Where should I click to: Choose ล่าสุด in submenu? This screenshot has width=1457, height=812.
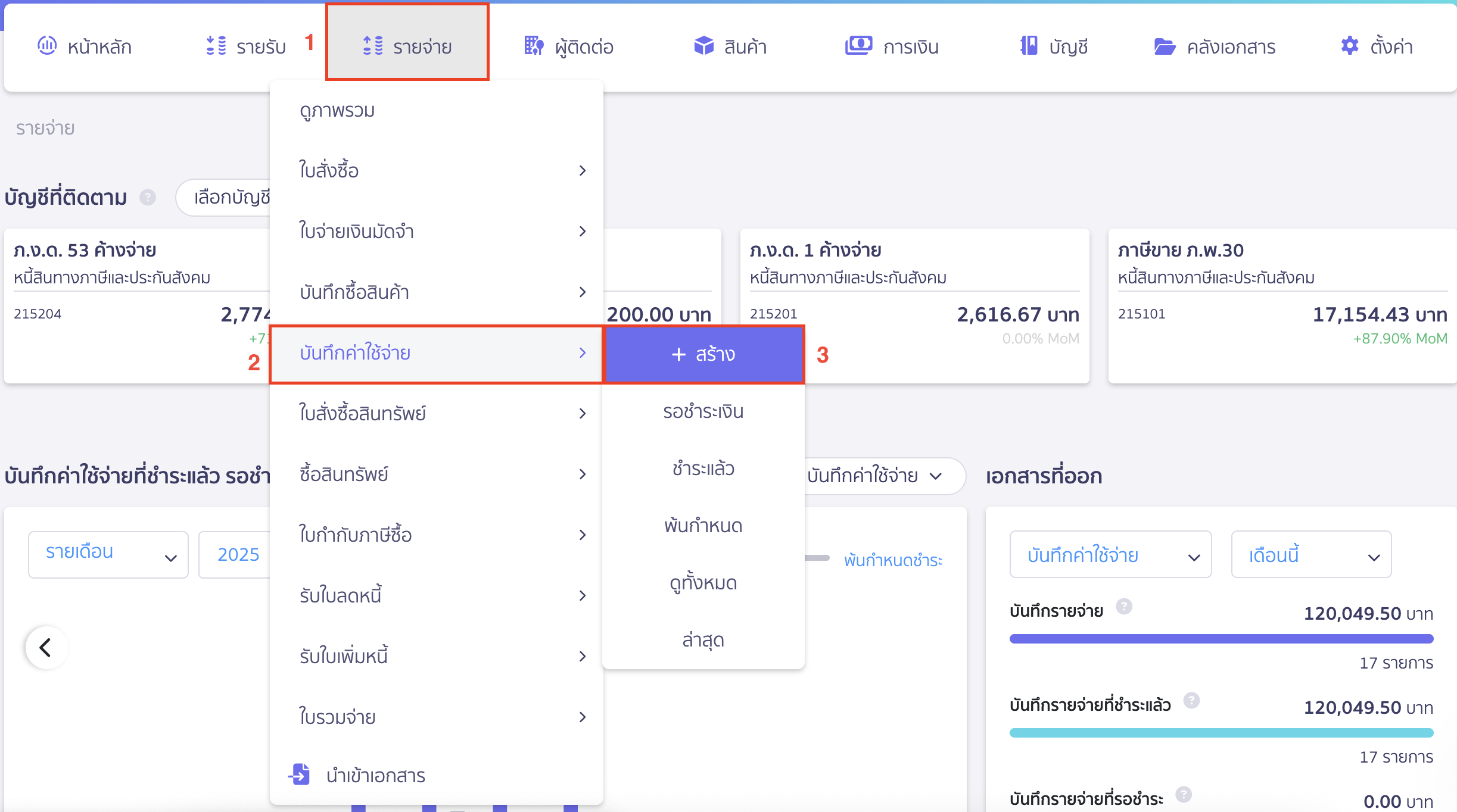703,641
